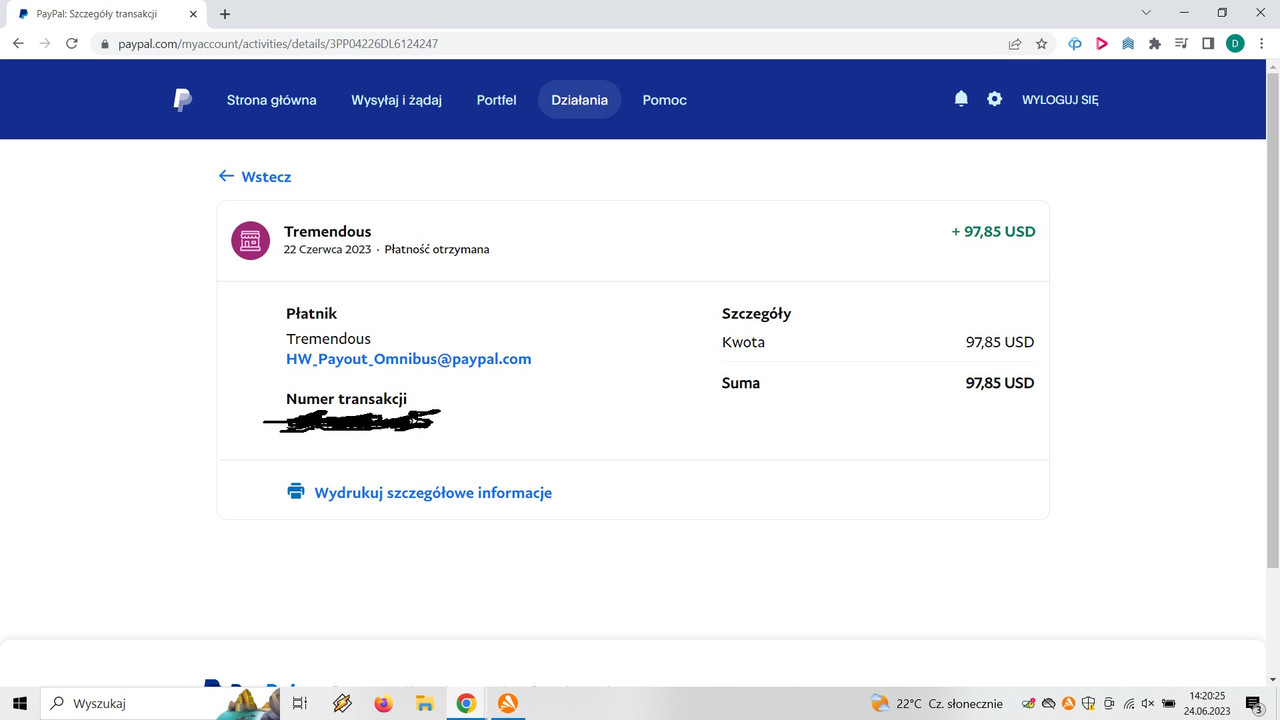Select the Działania tab
Screen dimensions: 1280x720
(580, 100)
